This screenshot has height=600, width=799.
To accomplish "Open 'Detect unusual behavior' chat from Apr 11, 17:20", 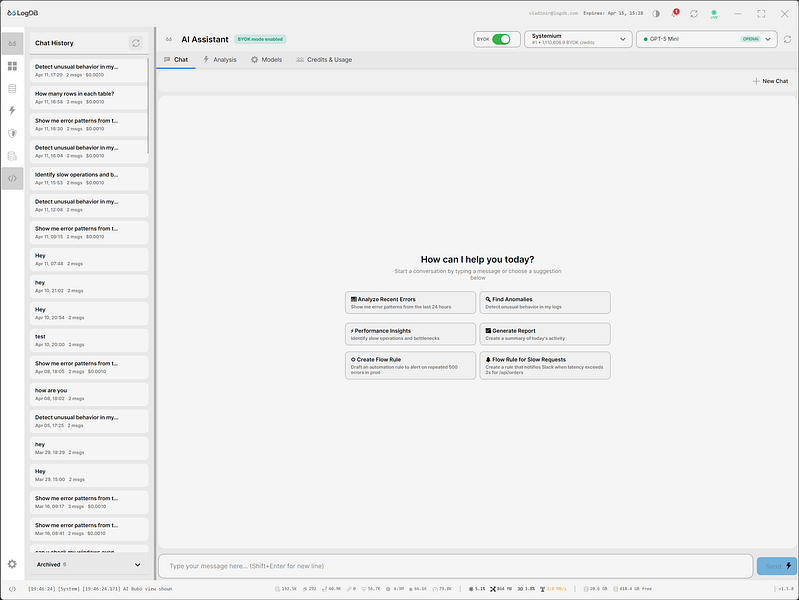I will 89,70.
